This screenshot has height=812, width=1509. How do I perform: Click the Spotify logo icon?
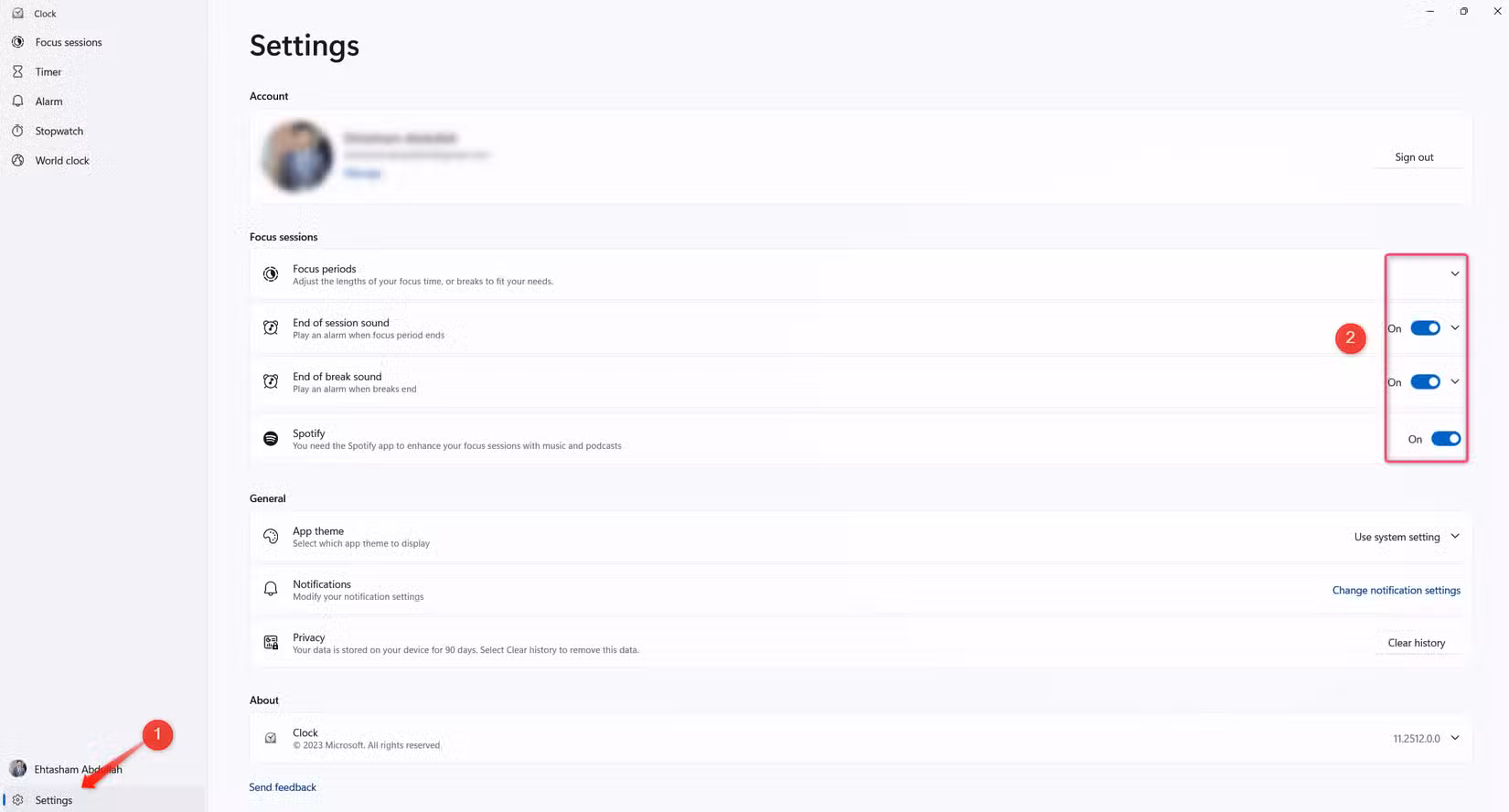coord(271,439)
